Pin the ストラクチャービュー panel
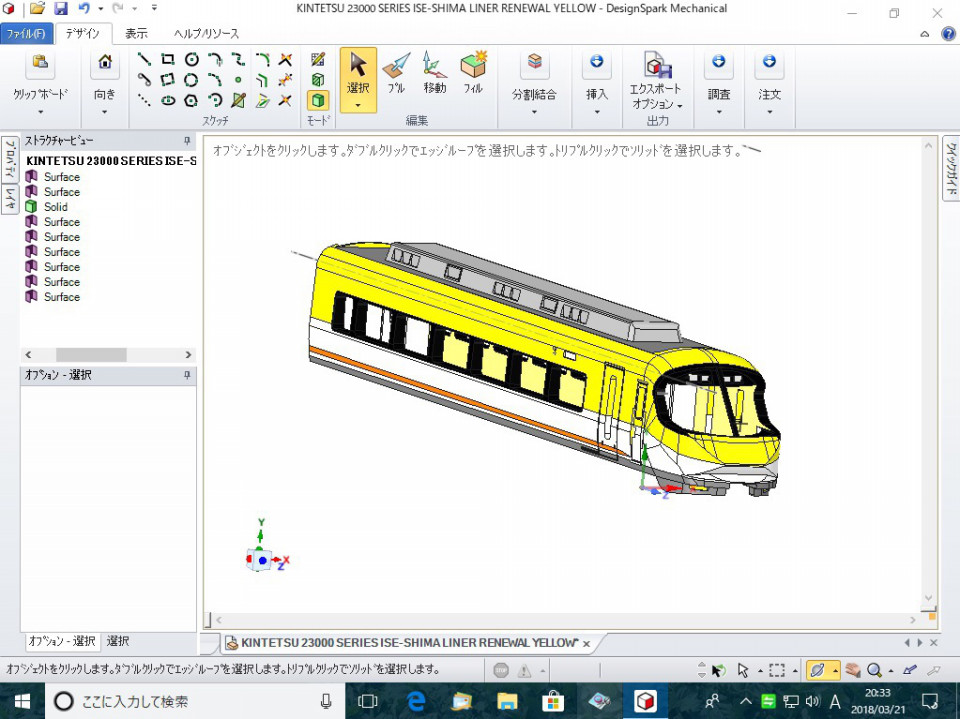 pos(187,141)
